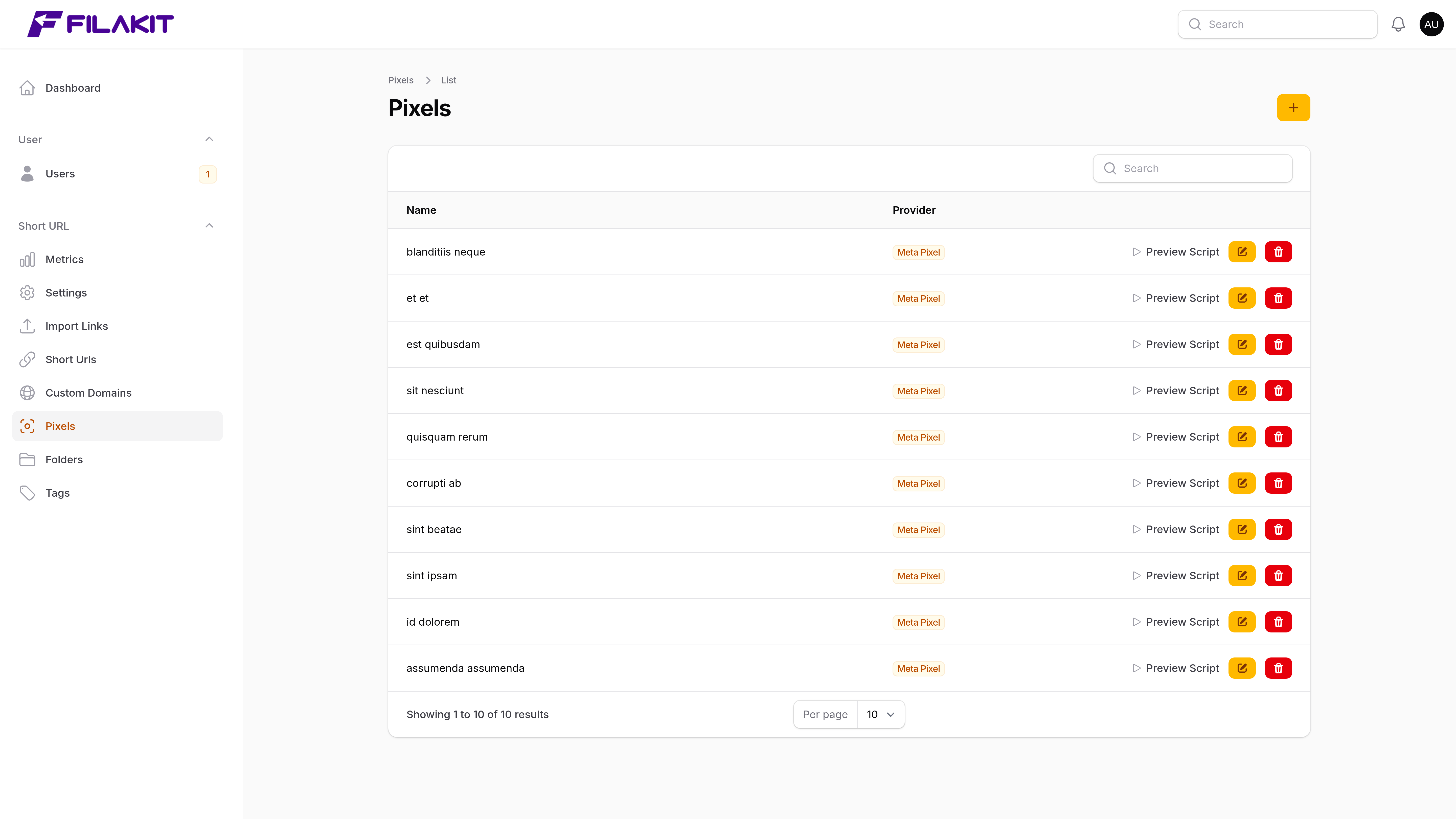The width and height of the screenshot is (1456, 819).
Task: Delete the assumenda assumenda pixel
Action: (x=1278, y=669)
